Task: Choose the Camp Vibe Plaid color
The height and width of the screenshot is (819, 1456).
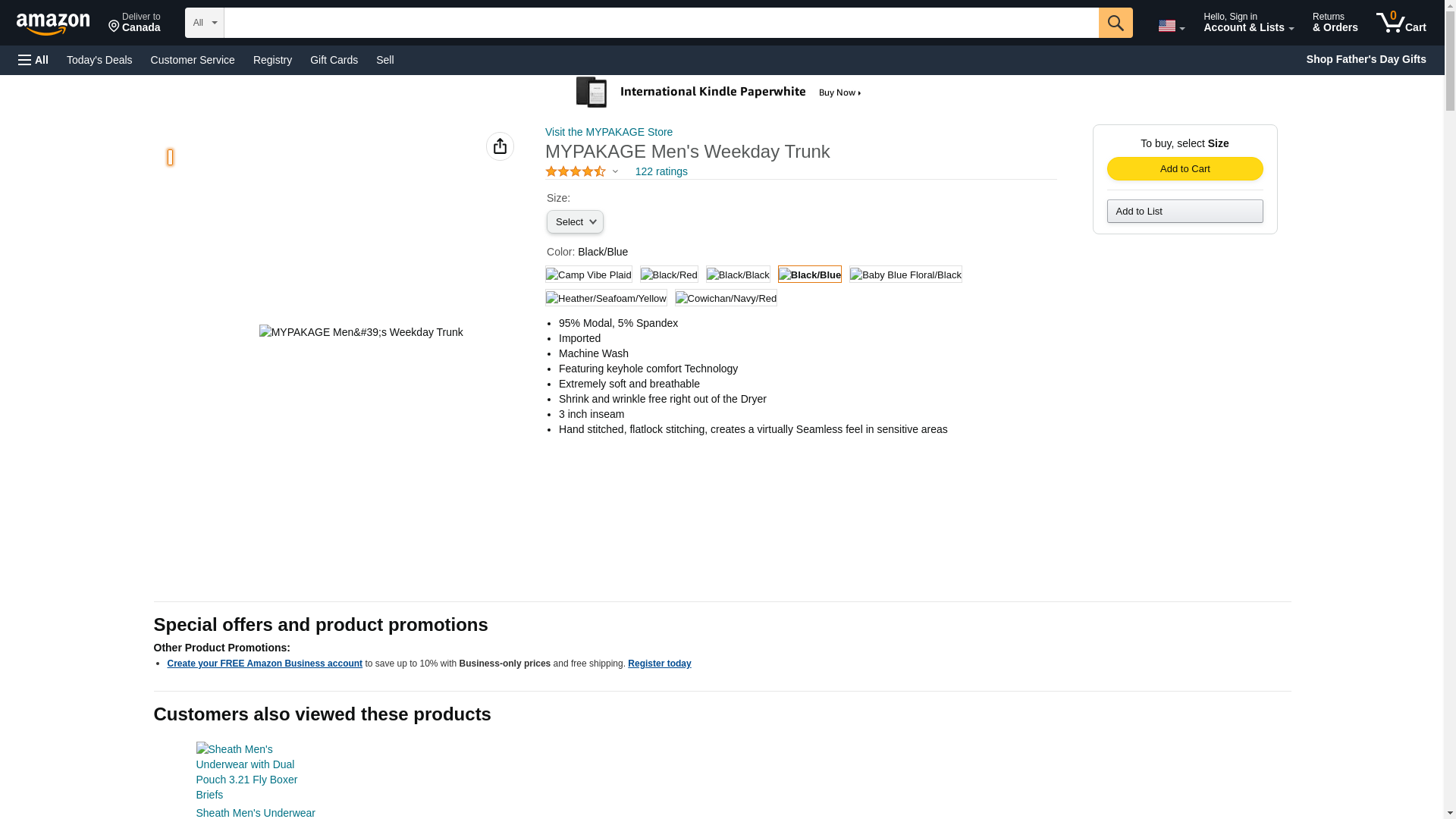Action: click(x=588, y=275)
